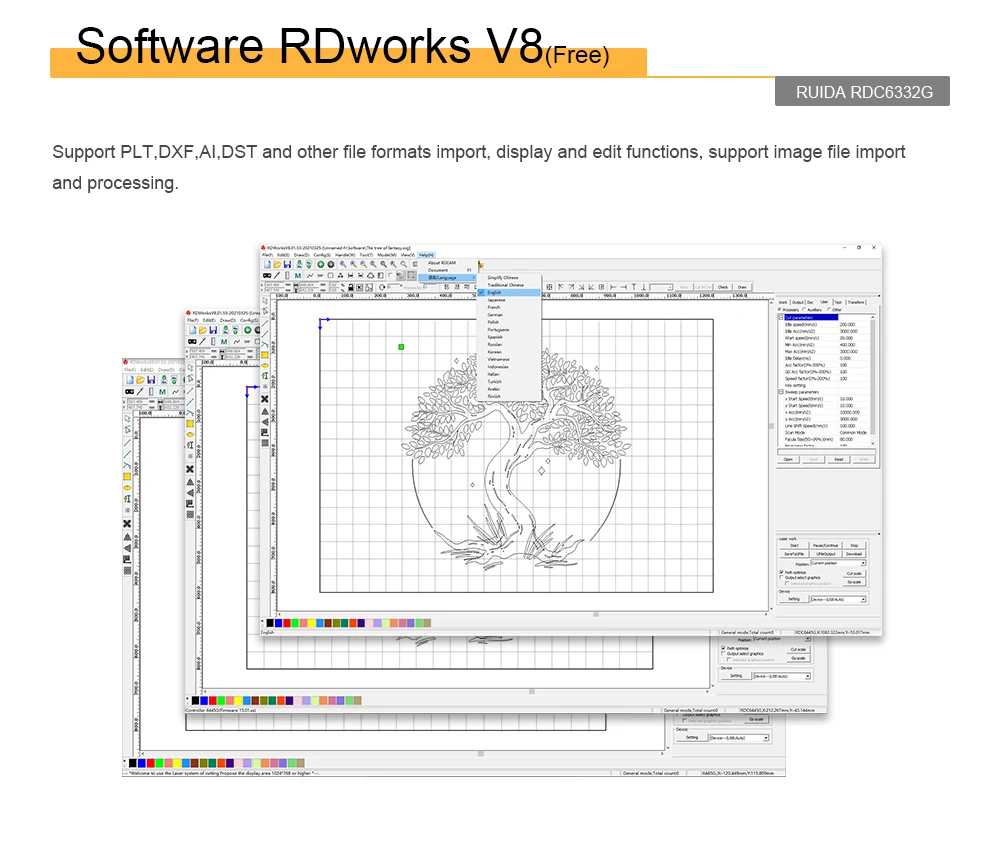Pick red swatch in front window palette
The width and height of the screenshot is (1000, 846).
287,624
